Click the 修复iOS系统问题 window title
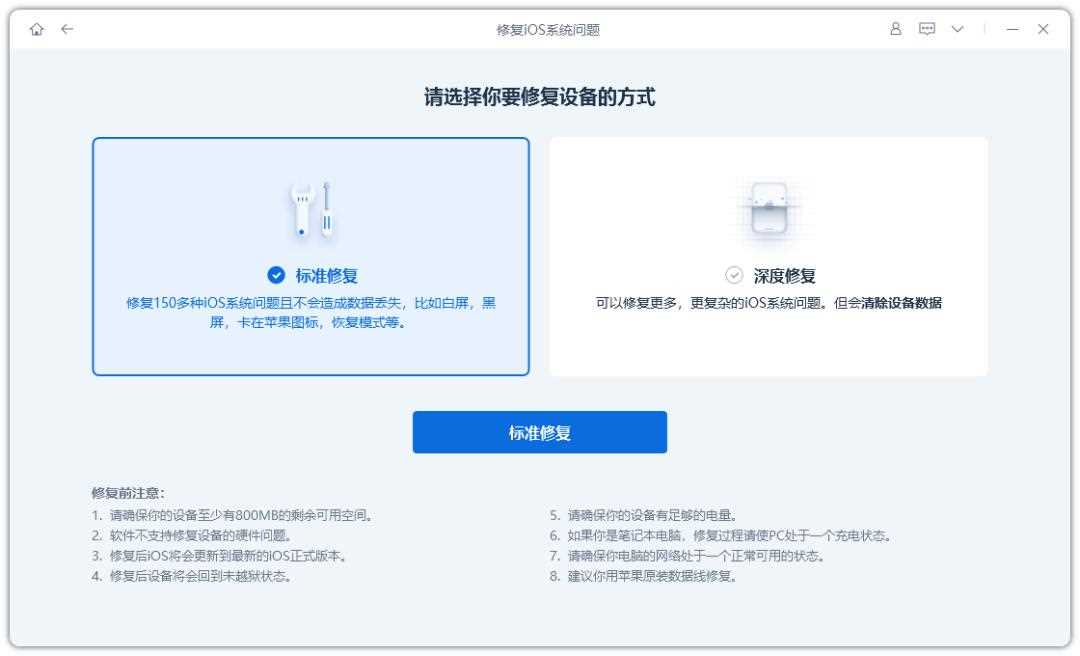This screenshot has width=1080, height=656. 539,30
